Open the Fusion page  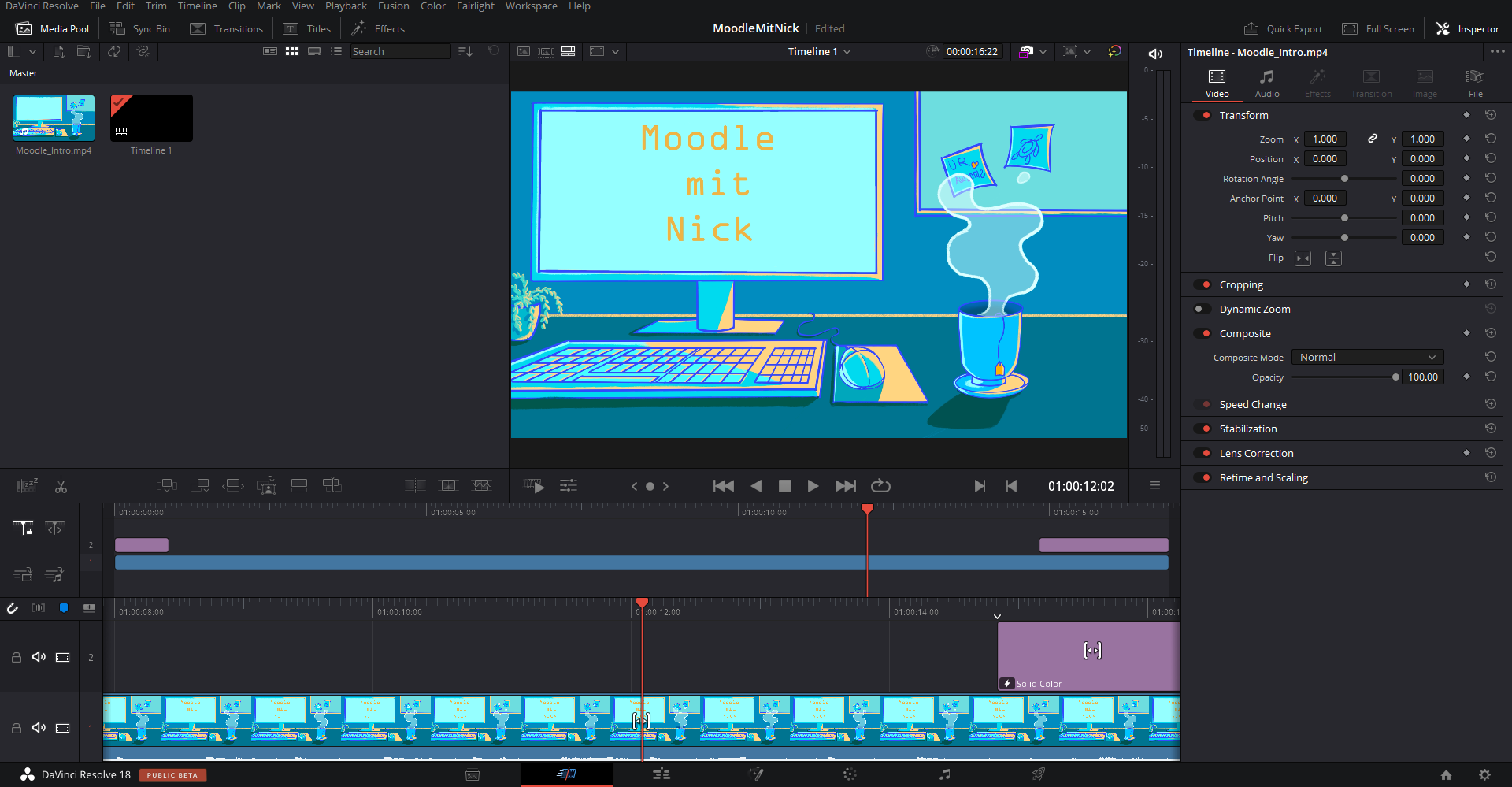756,774
